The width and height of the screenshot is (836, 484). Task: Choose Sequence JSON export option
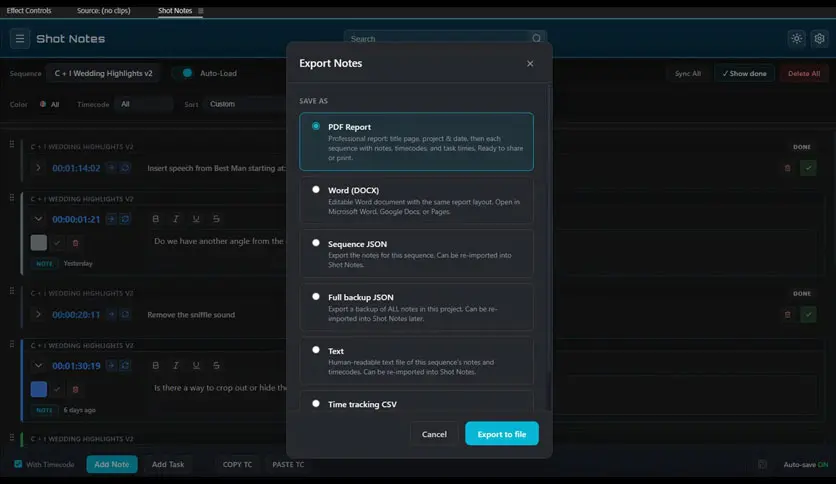(416, 254)
